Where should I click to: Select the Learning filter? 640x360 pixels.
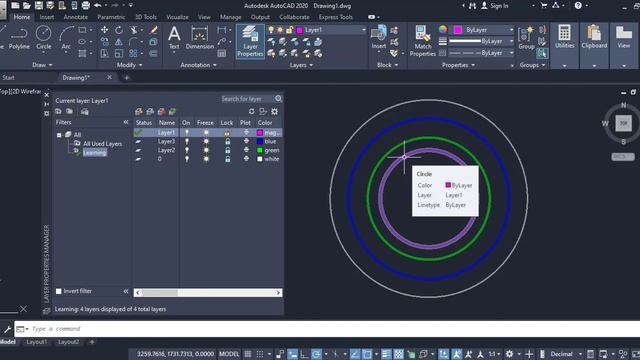(x=95, y=153)
